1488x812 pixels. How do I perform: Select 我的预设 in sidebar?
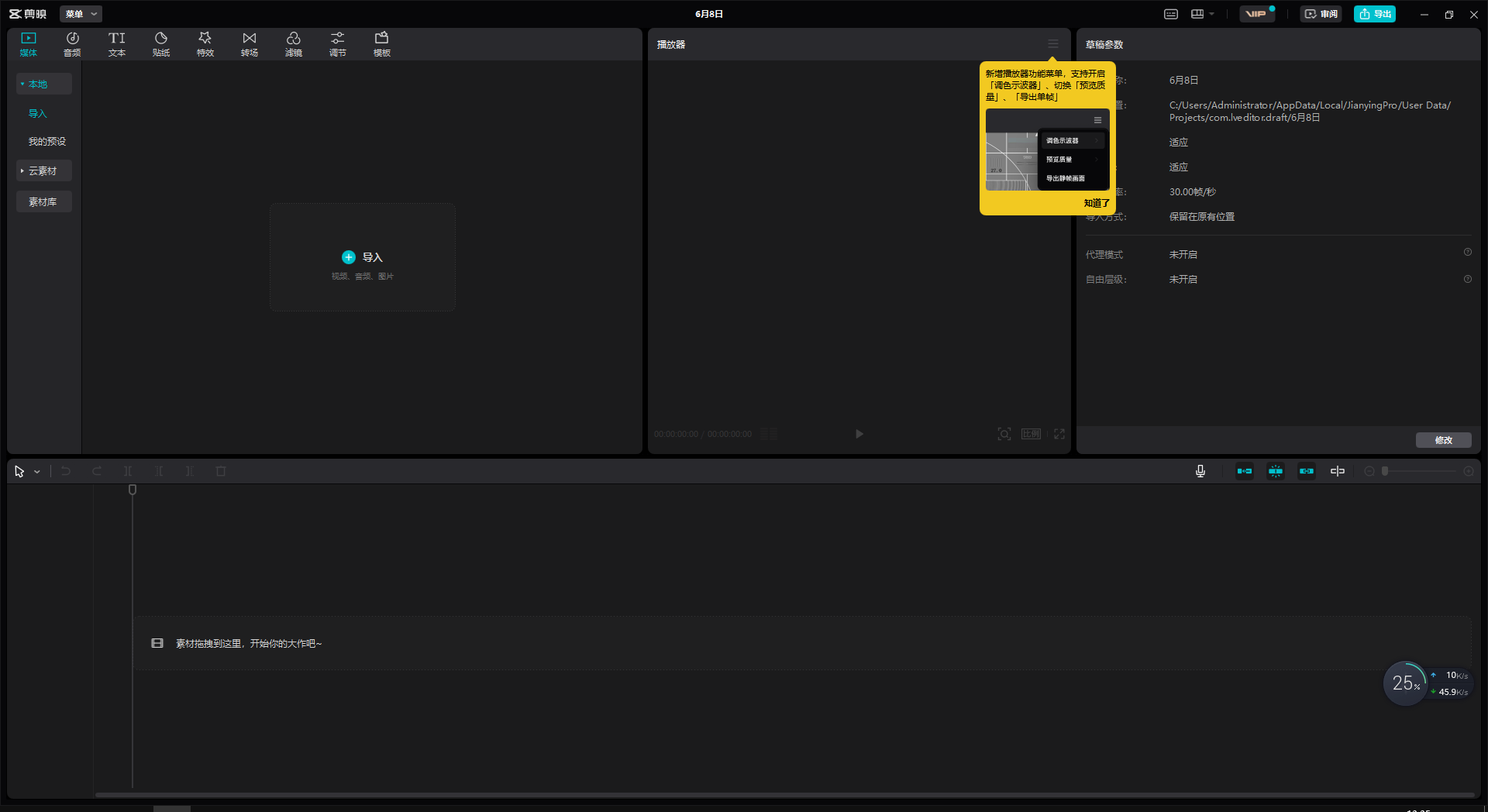click(x=47, y=141)
